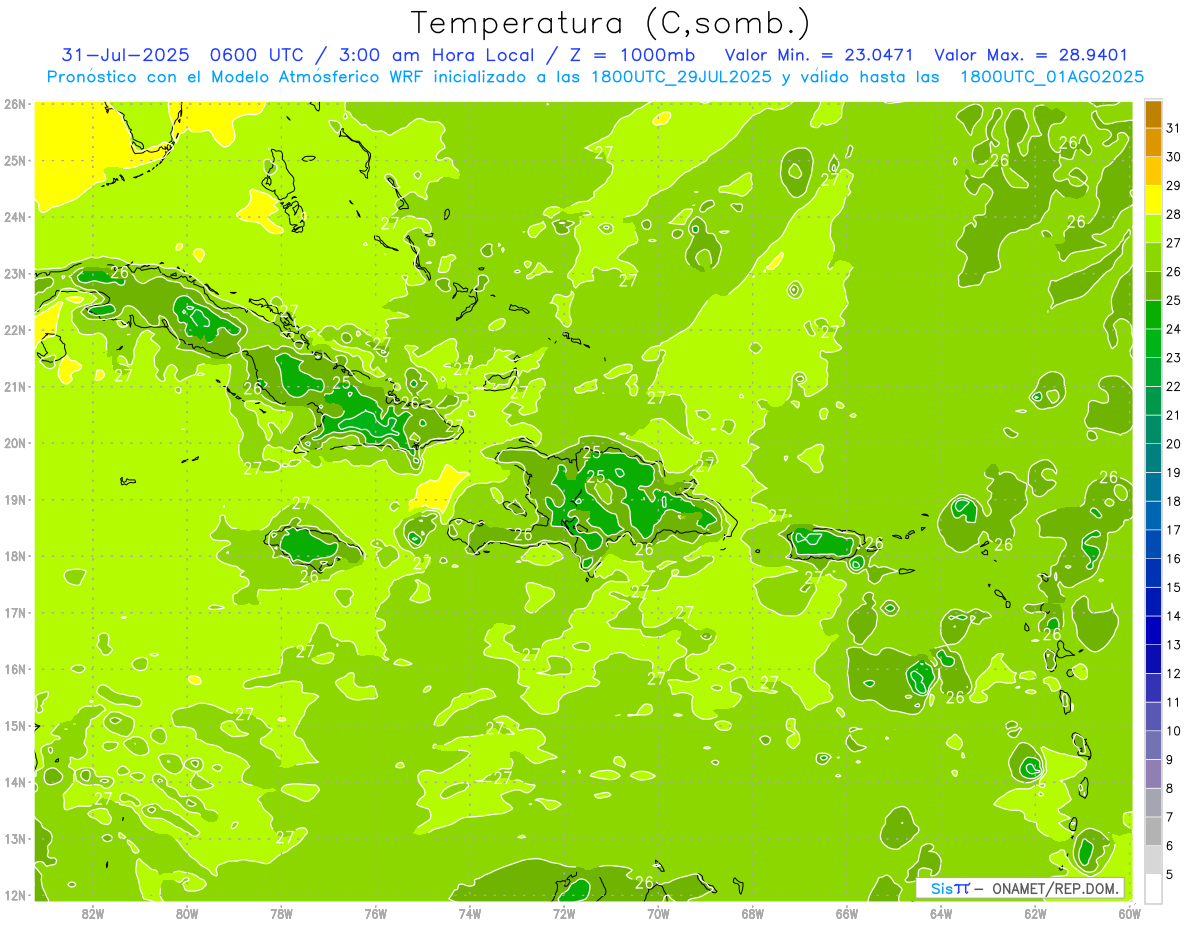Click the '12N' latitude axis label

tap(15, 895)
